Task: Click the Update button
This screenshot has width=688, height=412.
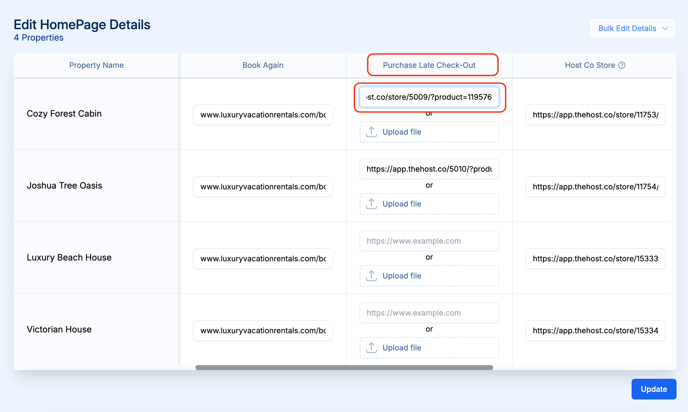Action: tap(654, 389)
